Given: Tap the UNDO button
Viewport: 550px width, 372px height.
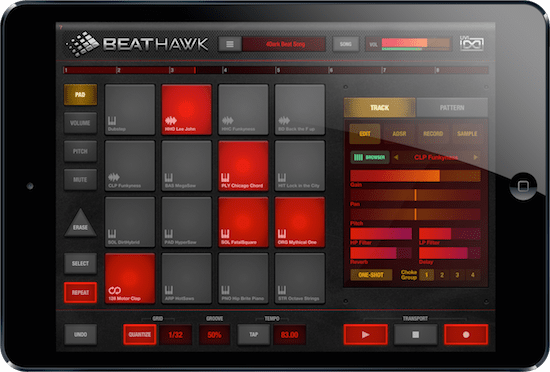Looking at the screenshot, I should [80, 334].
